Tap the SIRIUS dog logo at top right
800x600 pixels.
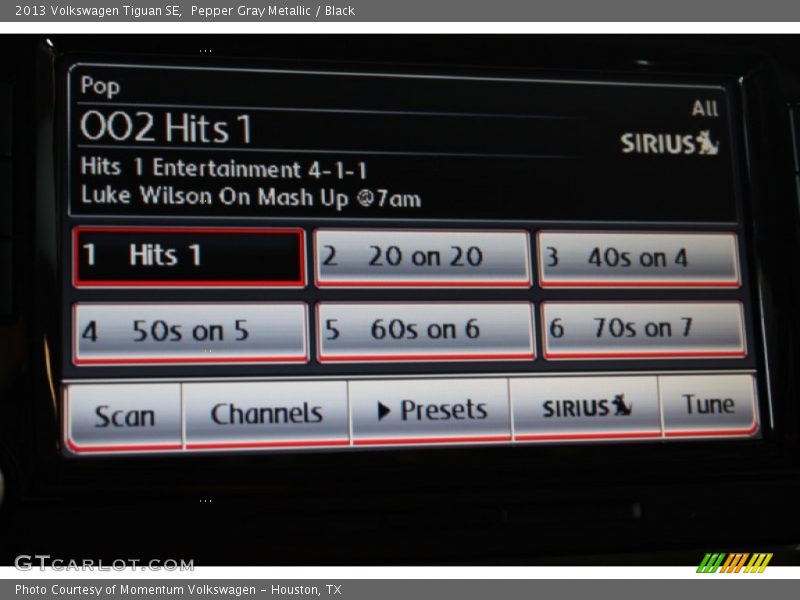coord(669,143)
